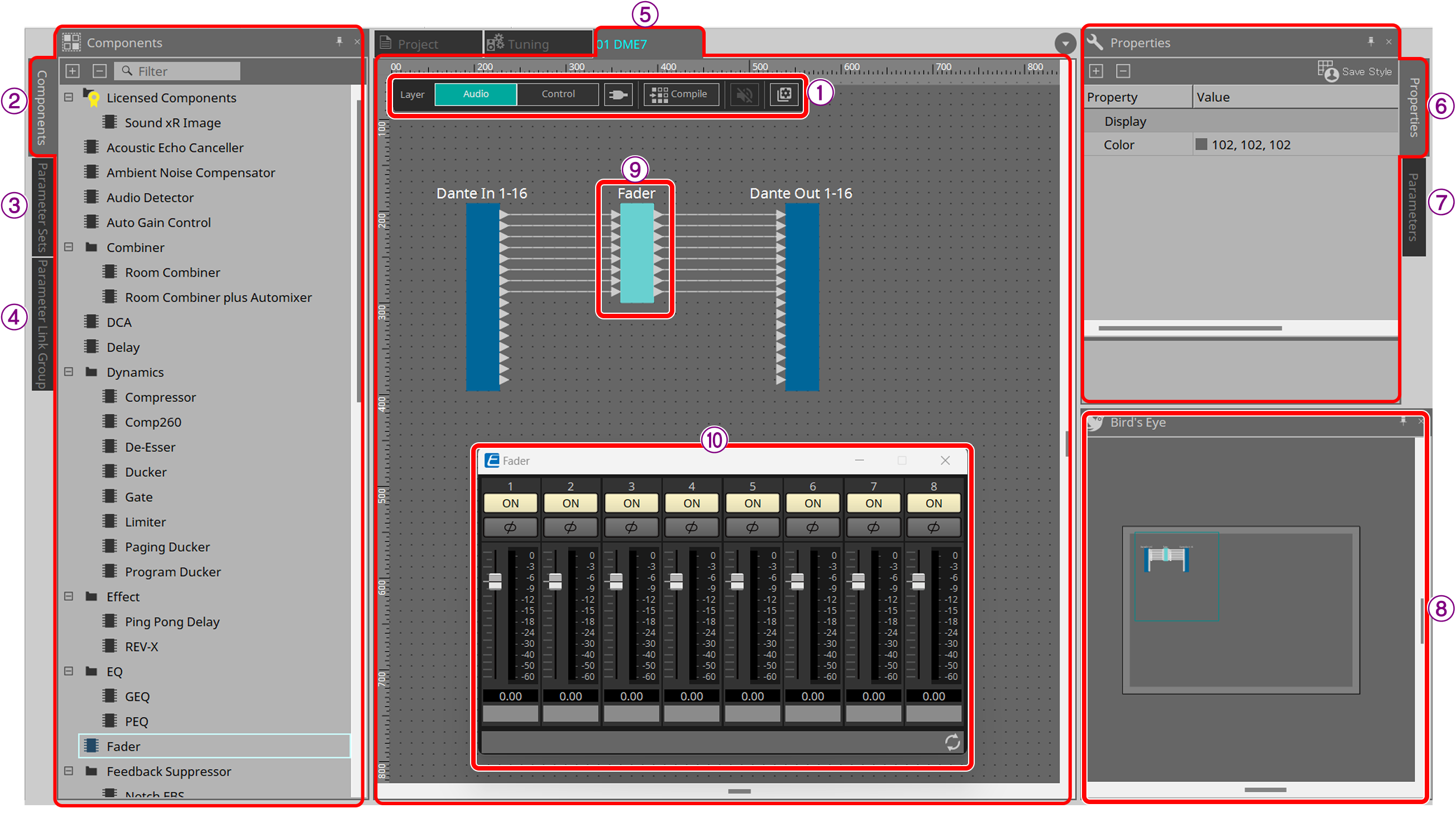Toggle channel 5 phase invert button
This screenshot has width=1456, height=813.
click(752, 527)
